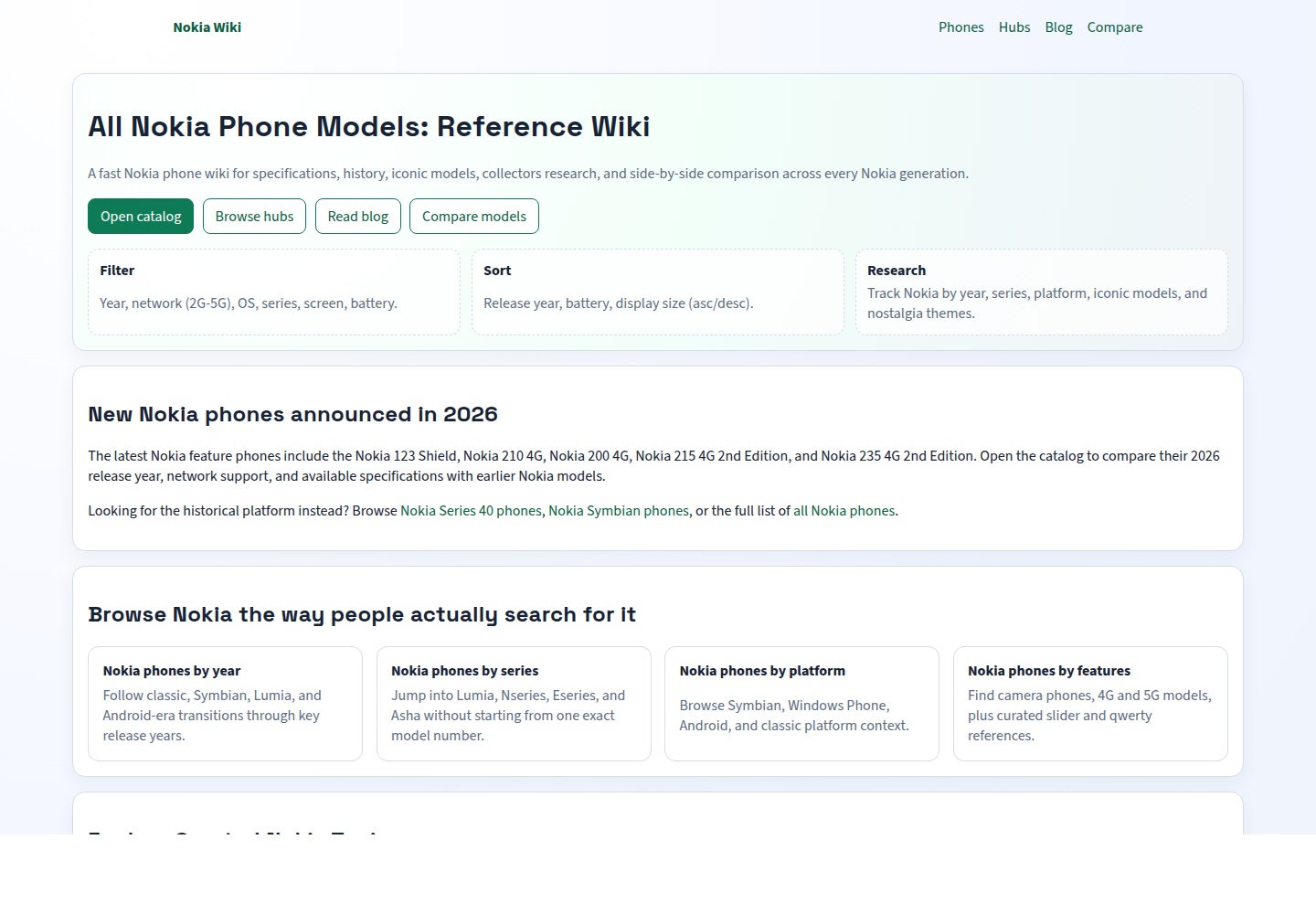Click the 'Browse Symbian, Windows Phone' description

click(794, 716)
